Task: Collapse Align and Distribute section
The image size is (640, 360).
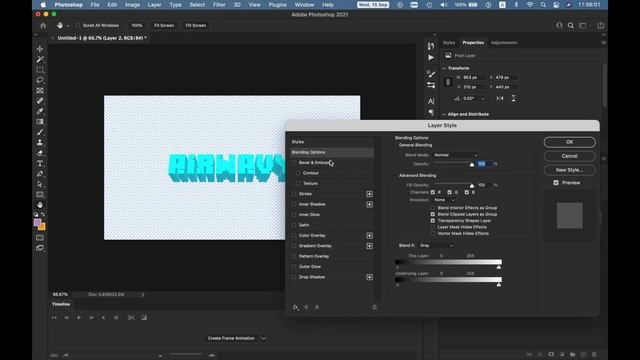Action: click(x=444, y=114)
